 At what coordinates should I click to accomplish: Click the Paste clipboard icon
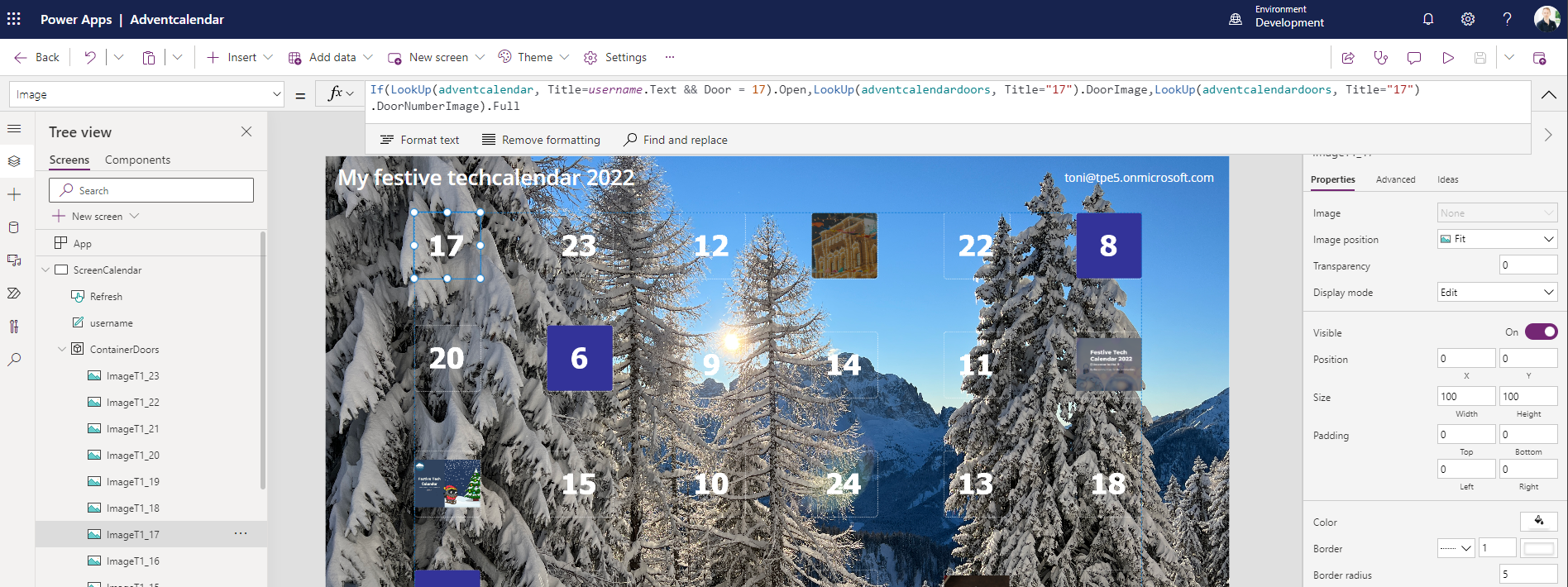pyautogui.click(x=149, y=57)
